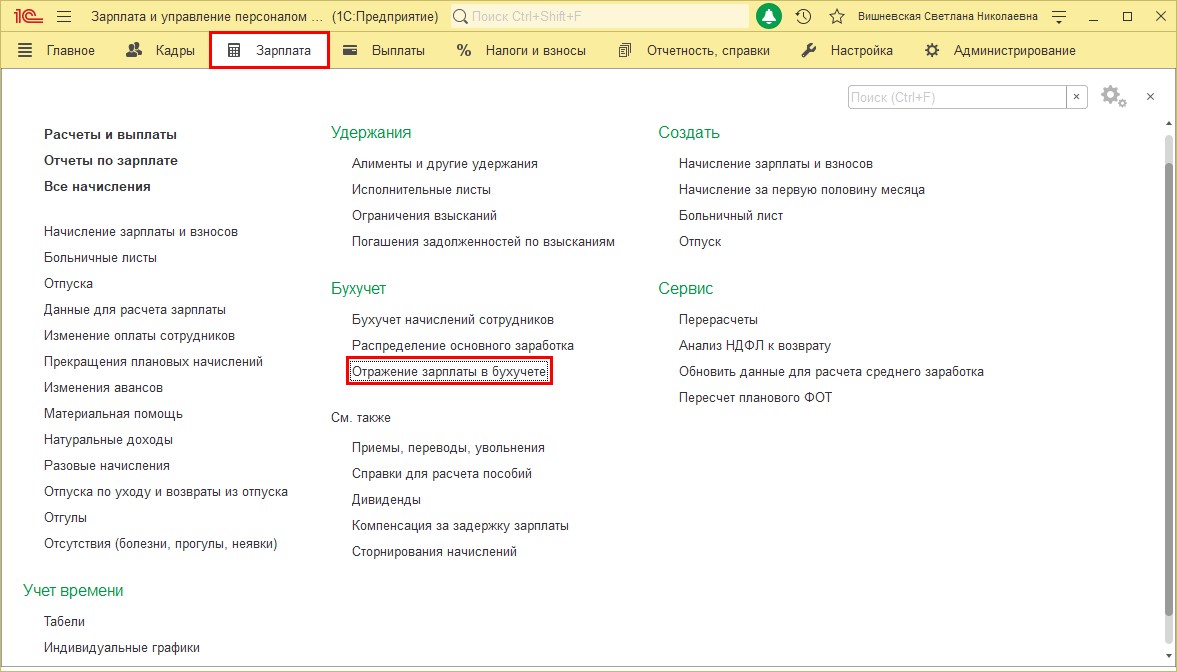Viewport: 1177px width, 672px height.
Task: Open Ограничения взысканий
Action: point(424,215)
